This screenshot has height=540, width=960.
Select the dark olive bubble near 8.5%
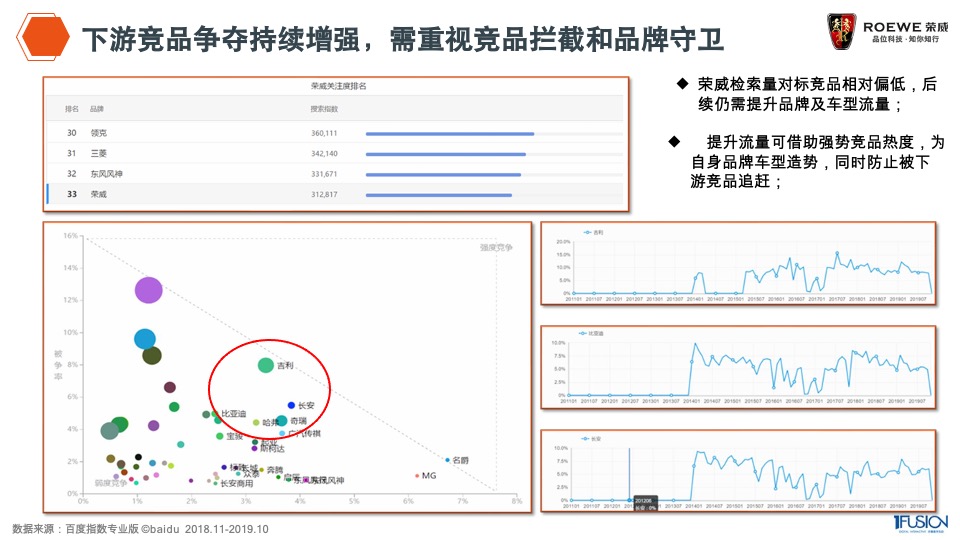coord(152,355)
